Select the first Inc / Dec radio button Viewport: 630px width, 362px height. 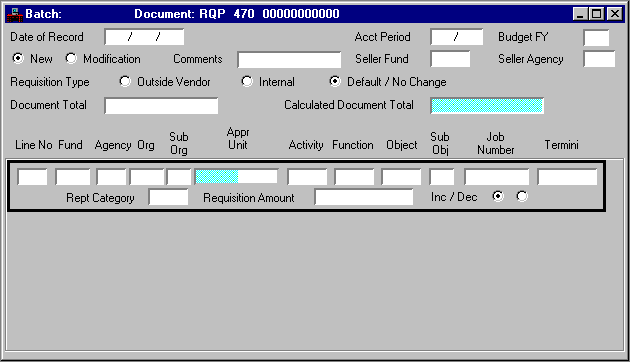pyautogui.click(x=498, y=196)
